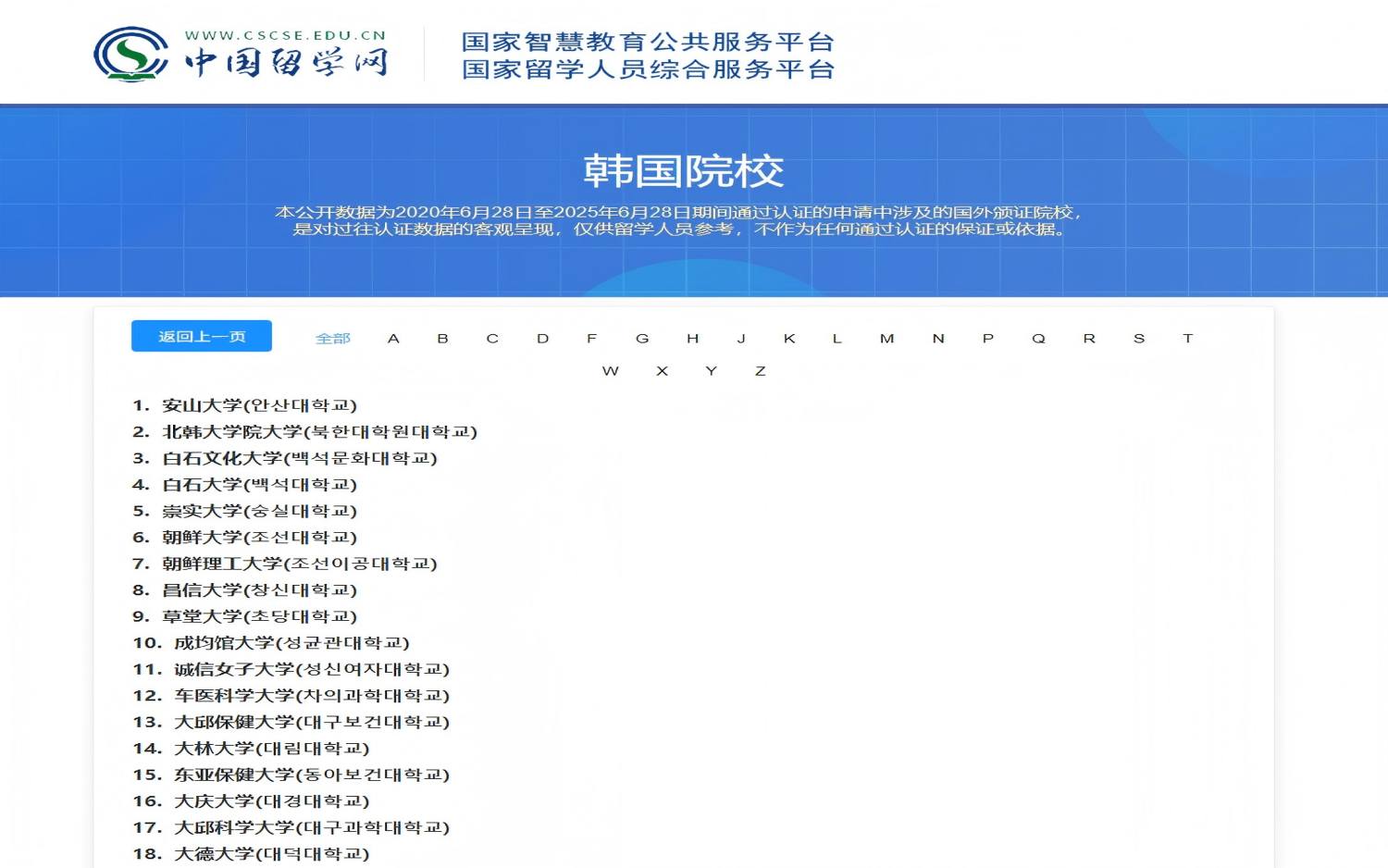The height and width of the screenshot is (868, 1388).
Task: Open 成均馆大学 list entry
Action: coord(291,643)
